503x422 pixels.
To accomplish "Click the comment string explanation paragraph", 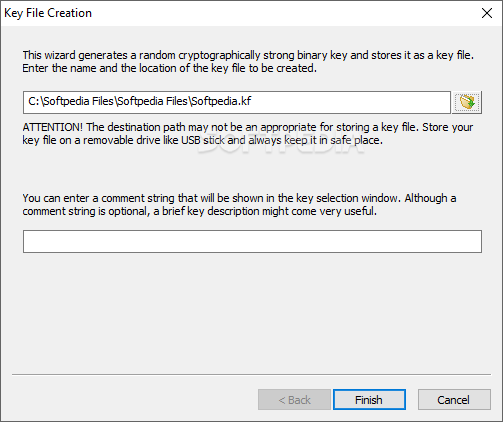I will point(239,204).
